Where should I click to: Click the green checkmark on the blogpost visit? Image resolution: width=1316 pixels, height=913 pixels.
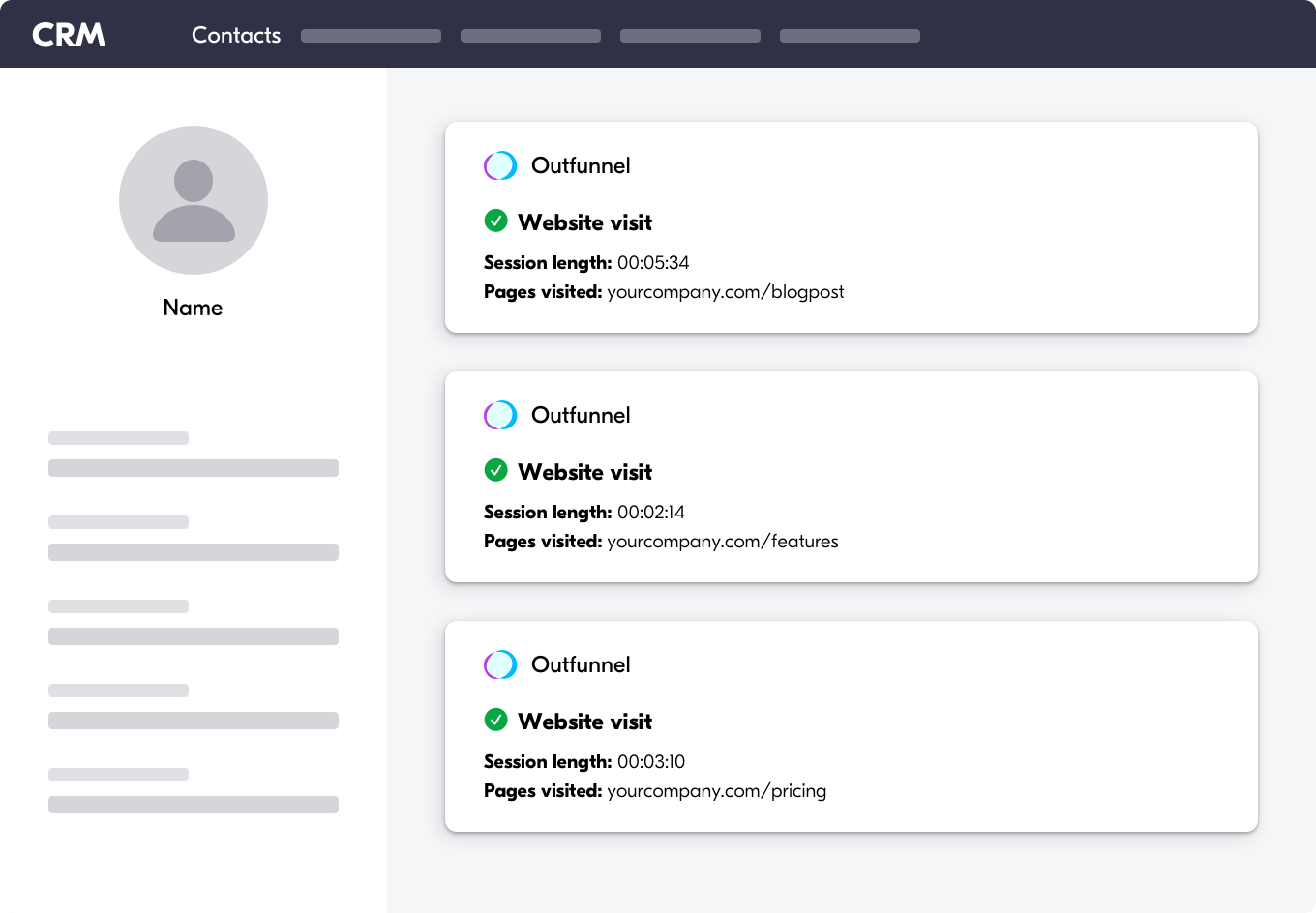496,221
